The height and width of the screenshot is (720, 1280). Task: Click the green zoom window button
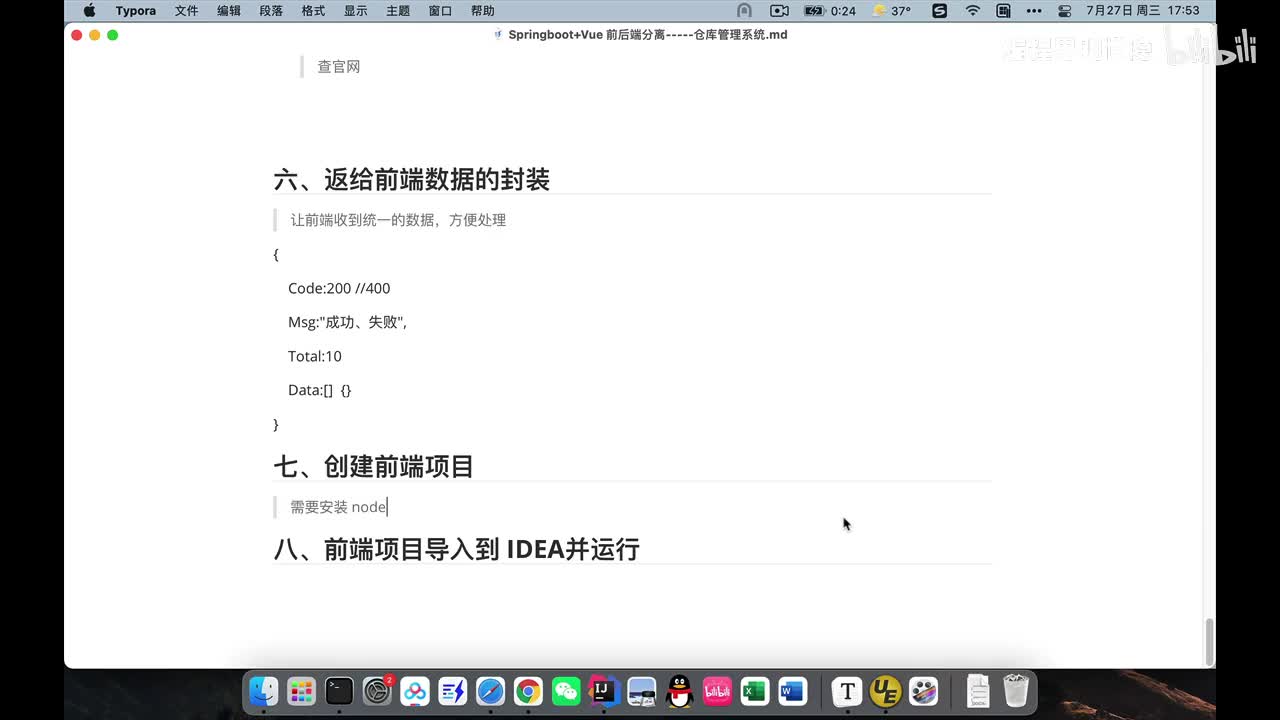click(113, 35)
